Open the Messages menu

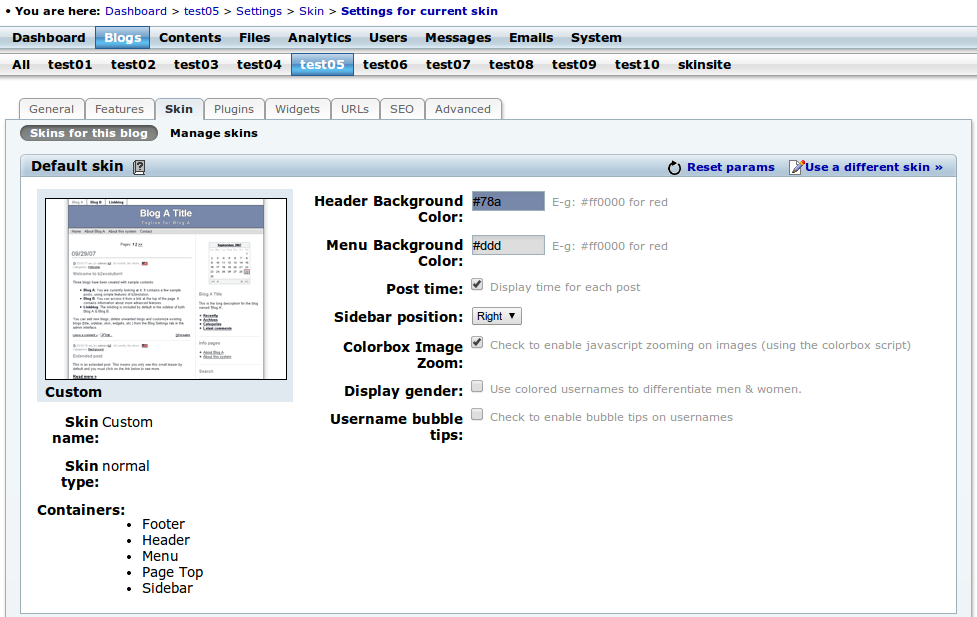pyautogui.click(x=458, y=37)
